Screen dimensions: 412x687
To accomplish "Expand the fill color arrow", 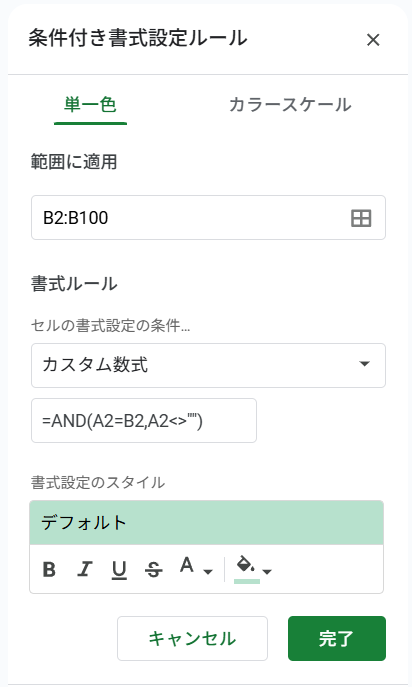I will pyautogui.click(x=267, y=571).
